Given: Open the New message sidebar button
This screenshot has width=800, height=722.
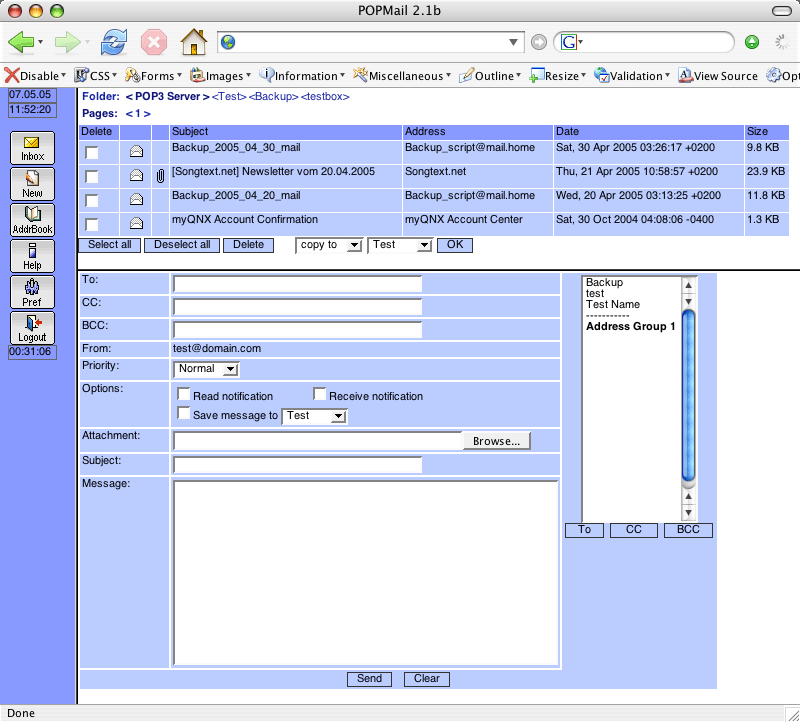Looking at the screenshot, I should pos(32,184).
